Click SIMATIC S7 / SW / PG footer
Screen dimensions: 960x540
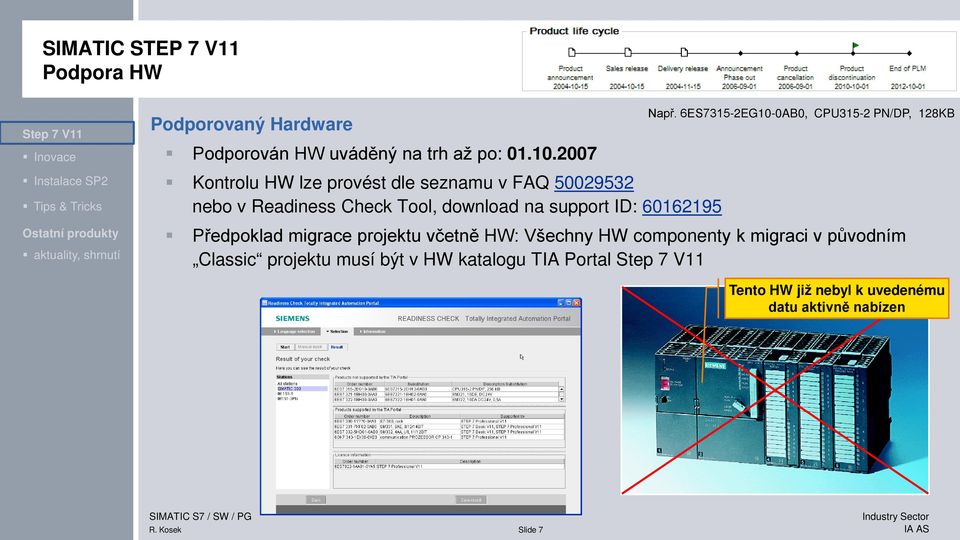coord(200,516)
